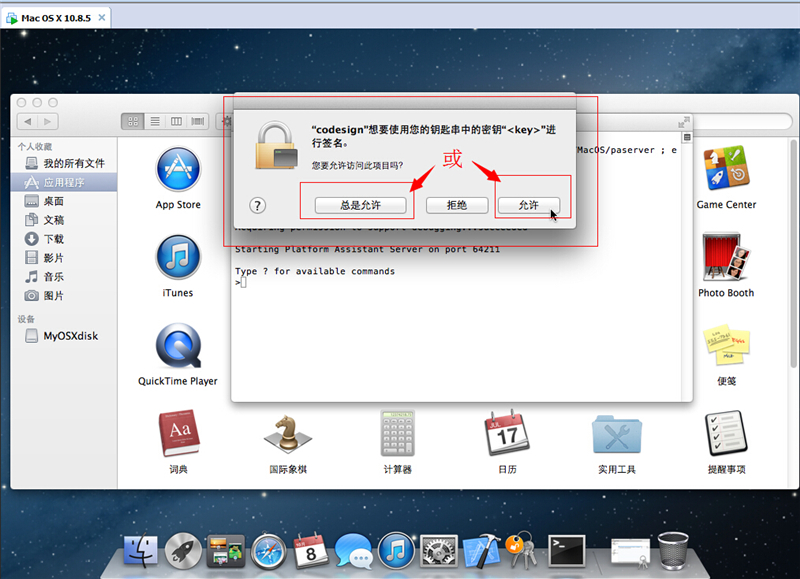Go forward in the Finder window
Viewport: 800px width, 579px height.
(x=47, y=121)
